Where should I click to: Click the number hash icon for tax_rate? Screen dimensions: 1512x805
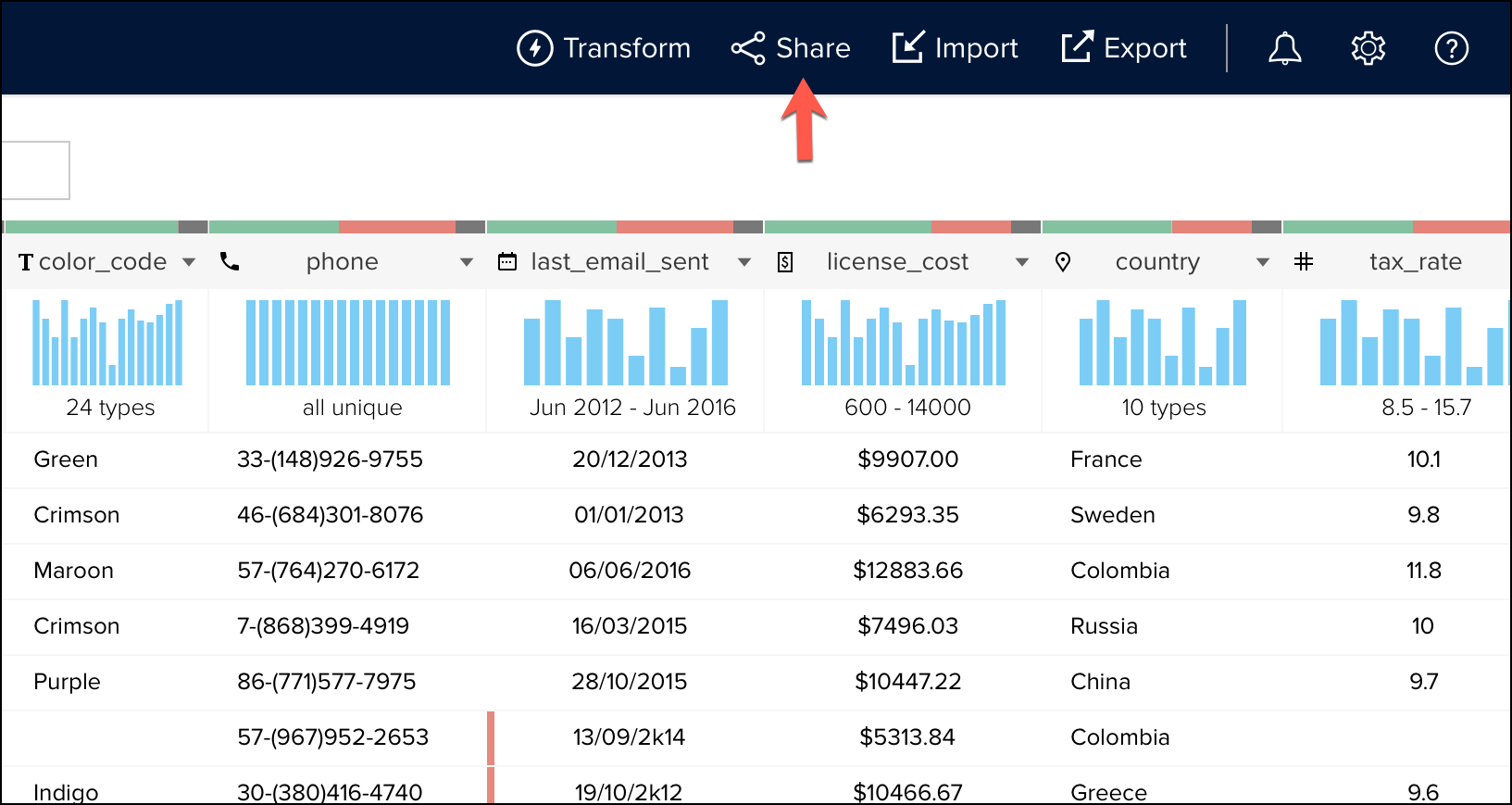[x=1304, y=262]
